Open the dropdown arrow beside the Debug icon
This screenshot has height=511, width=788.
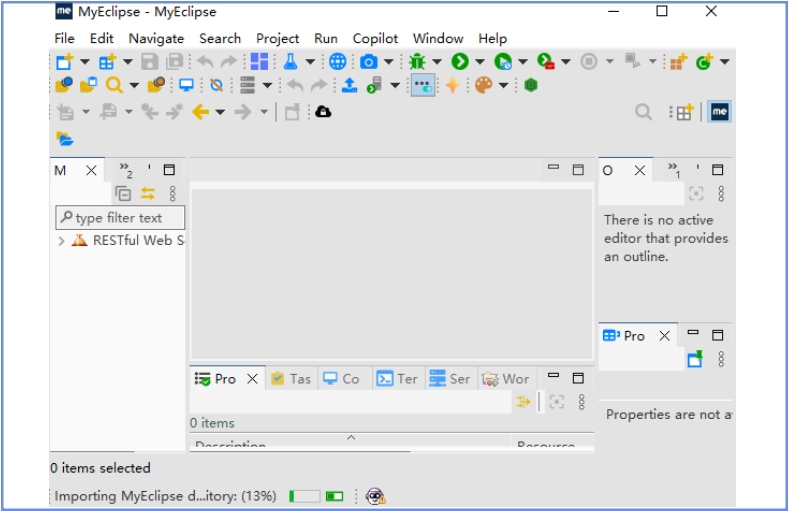click(436, 62)
